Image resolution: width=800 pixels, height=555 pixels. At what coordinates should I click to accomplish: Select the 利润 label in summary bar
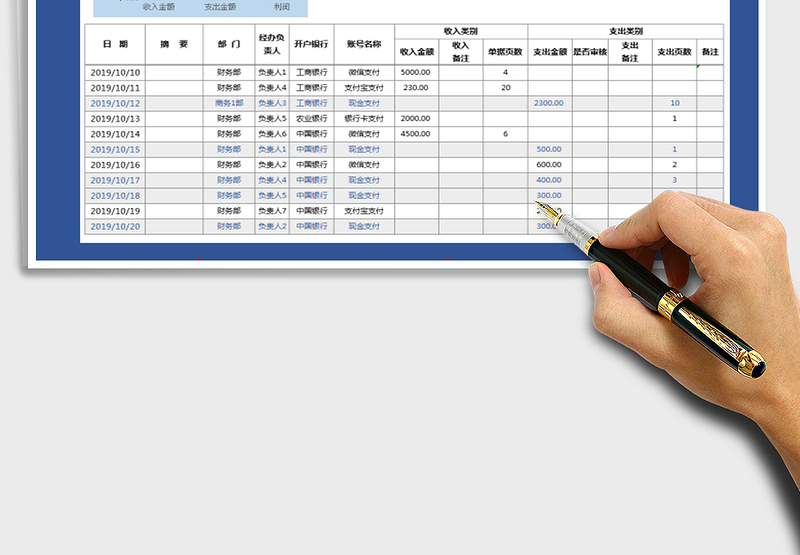282,7
